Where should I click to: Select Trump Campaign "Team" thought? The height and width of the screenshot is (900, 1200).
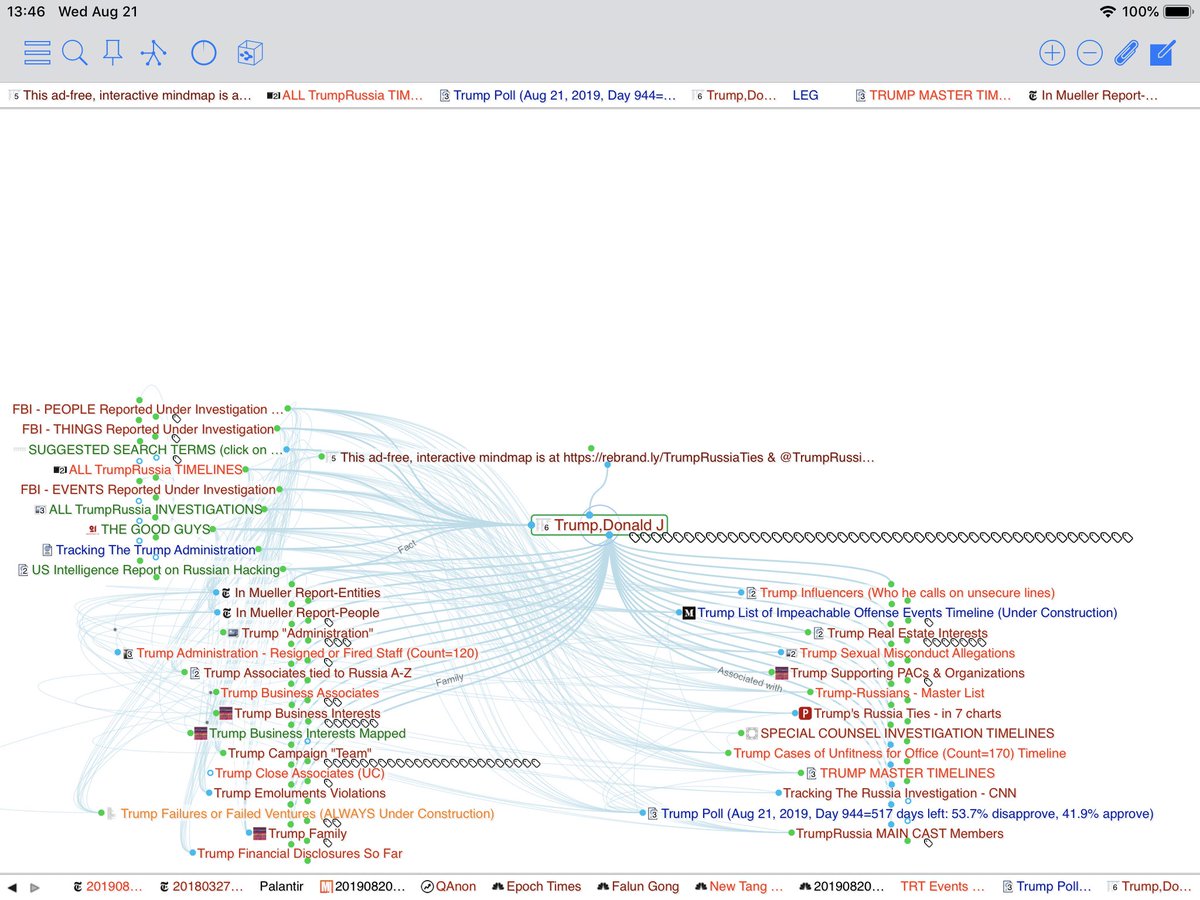(300, 753)
